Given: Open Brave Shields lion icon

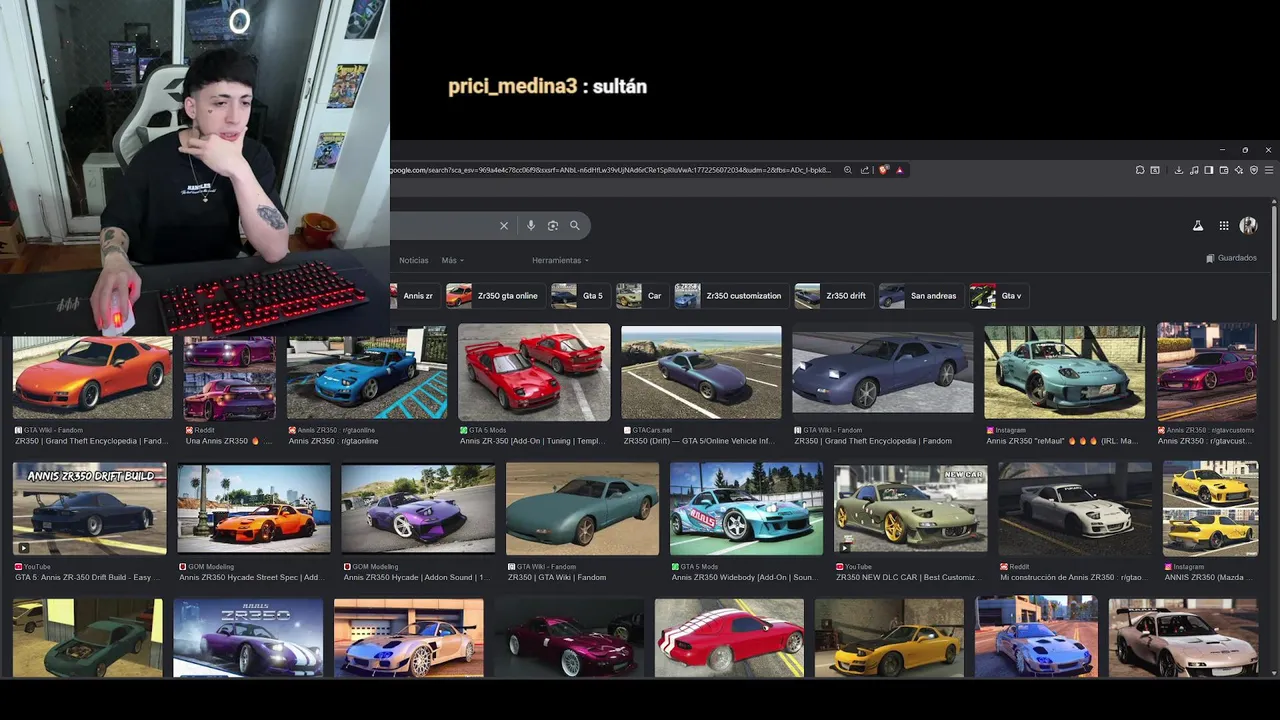Looking at the screenshot, I should (884, 170).
